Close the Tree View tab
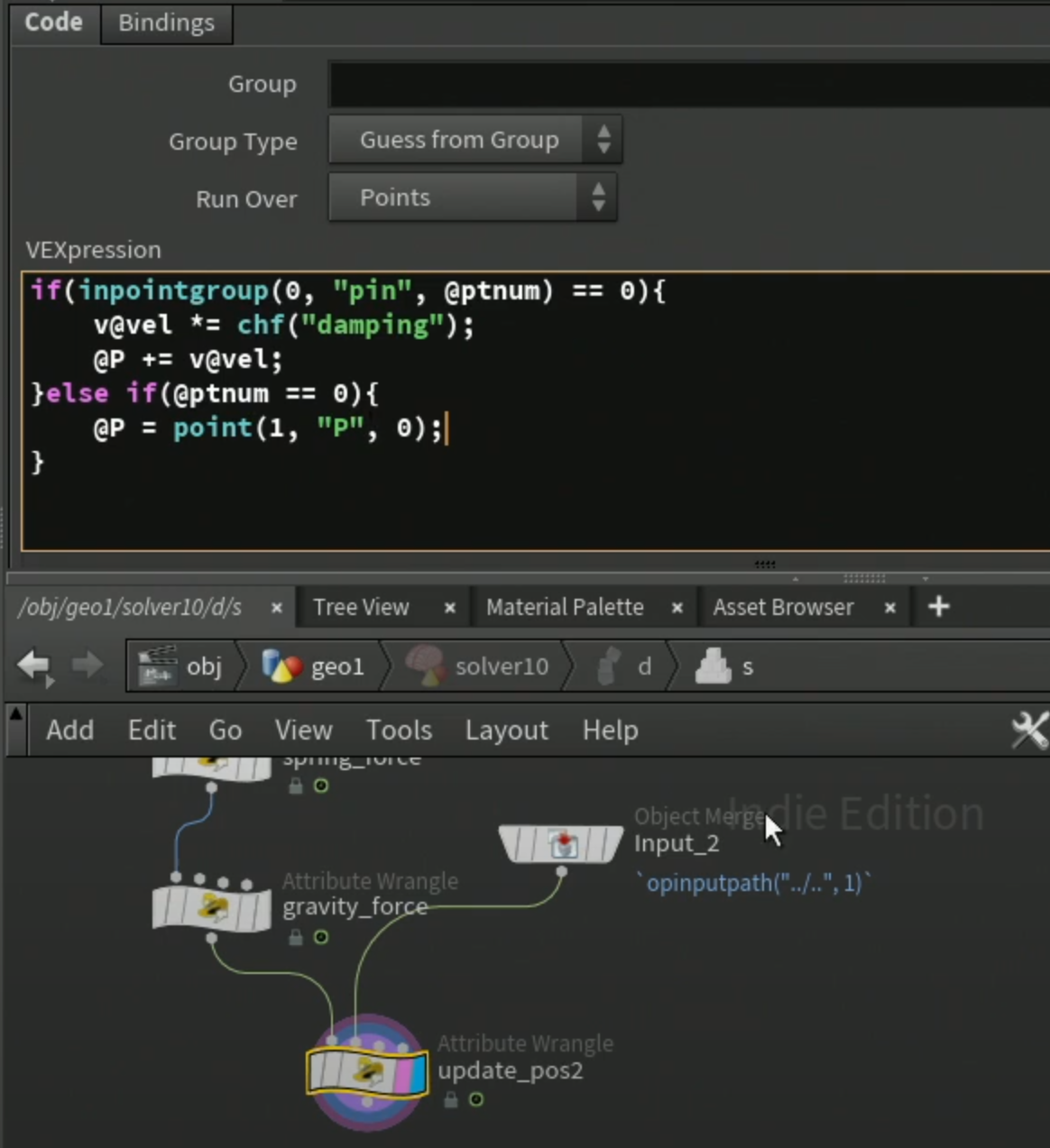The image size is (1050, 1148). click(x=449, y=609)
